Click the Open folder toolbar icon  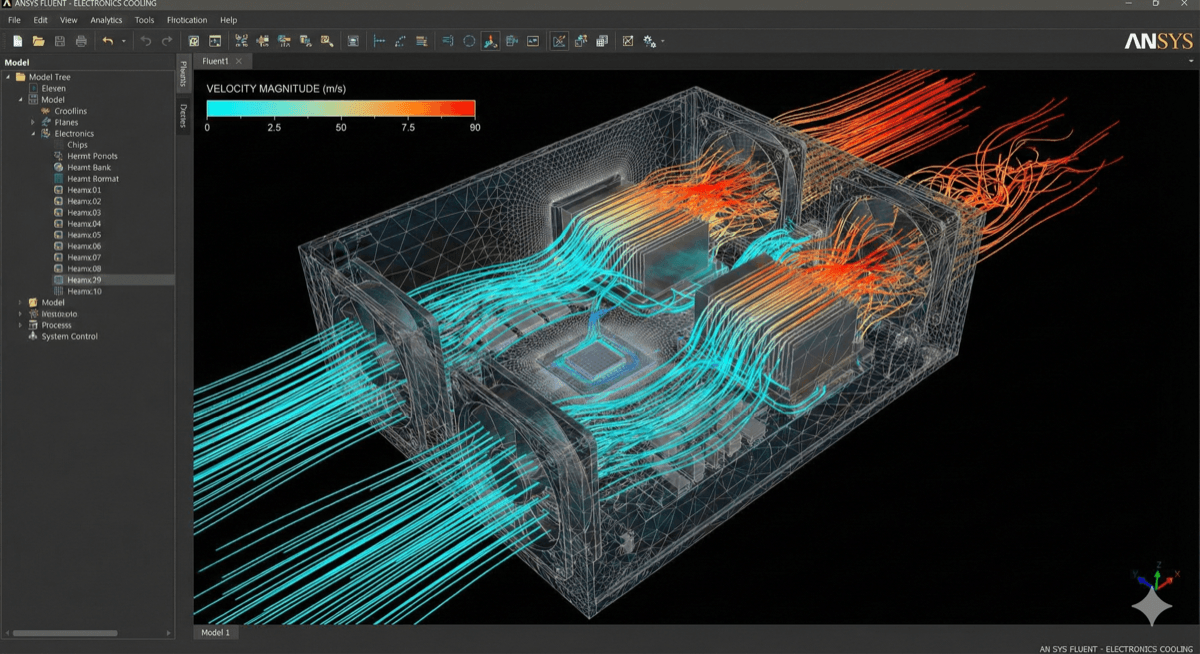click(x=38, y=41)
